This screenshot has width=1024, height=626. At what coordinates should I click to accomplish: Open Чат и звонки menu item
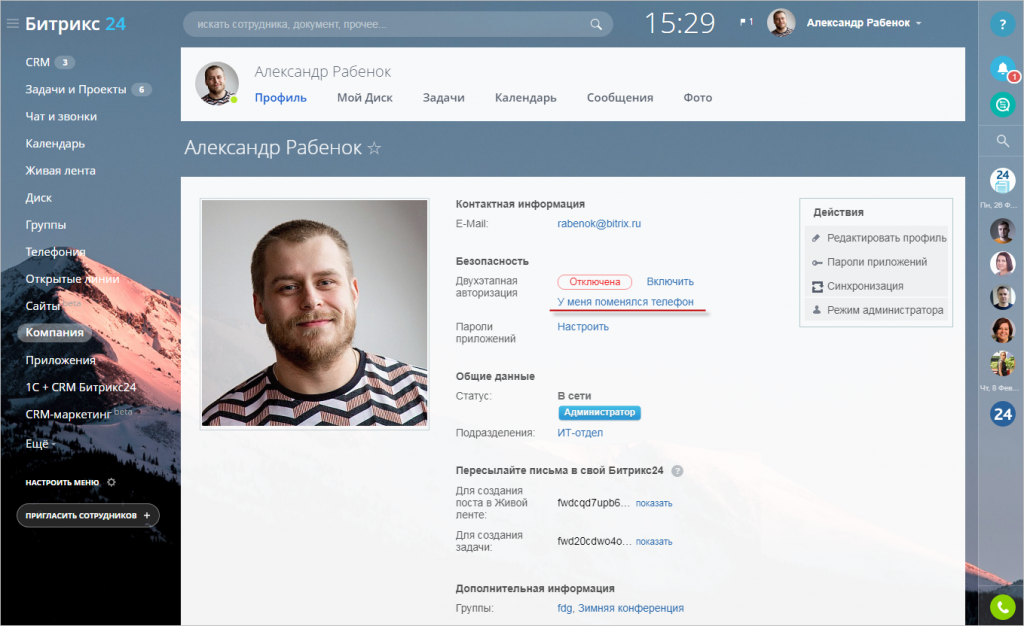(x=61, y=116)
